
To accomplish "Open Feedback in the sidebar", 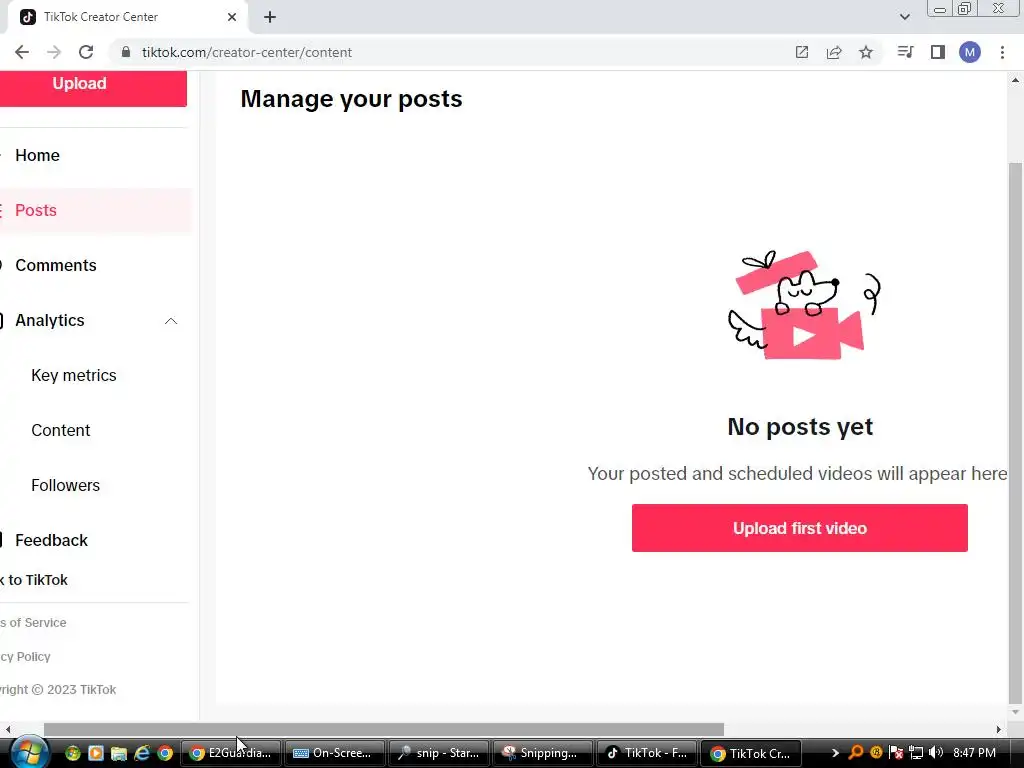I will [x=51, y=540].
